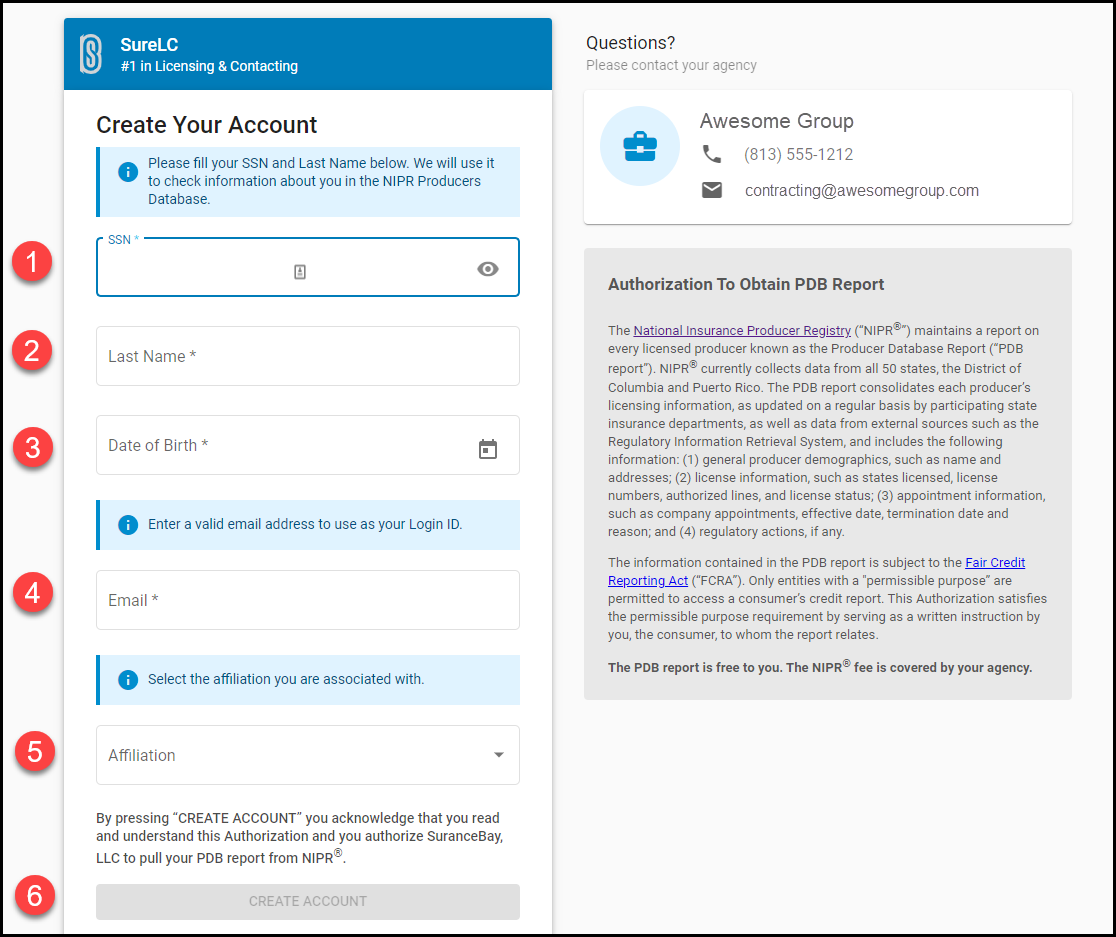Open the Date of Birth calendar picker
Image resolution: width=1116 pixels, height=937 pixels.
point(488,449)
